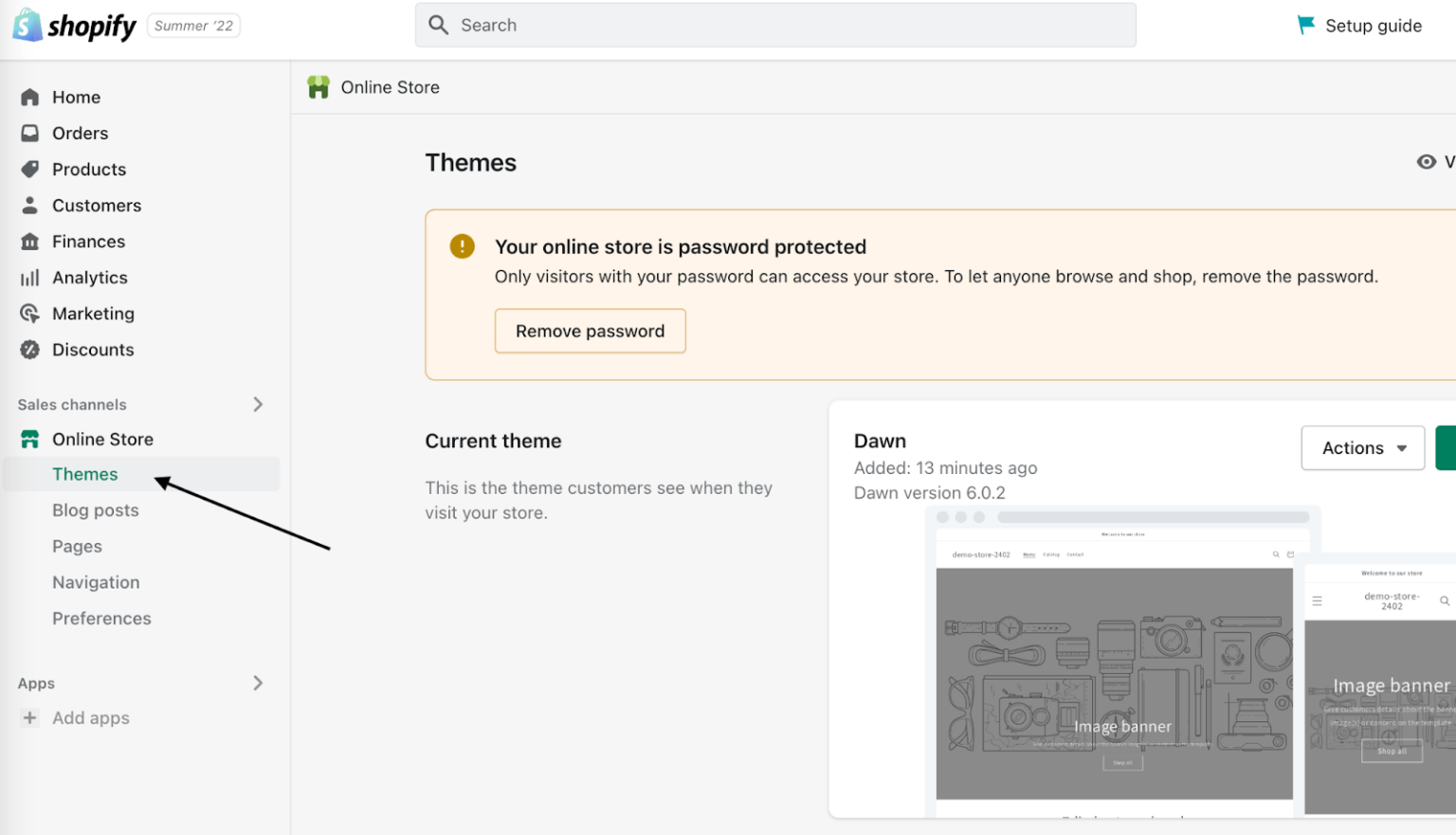
Task: Switch to Blog posts in sidebar
Action: click(95, 510)
